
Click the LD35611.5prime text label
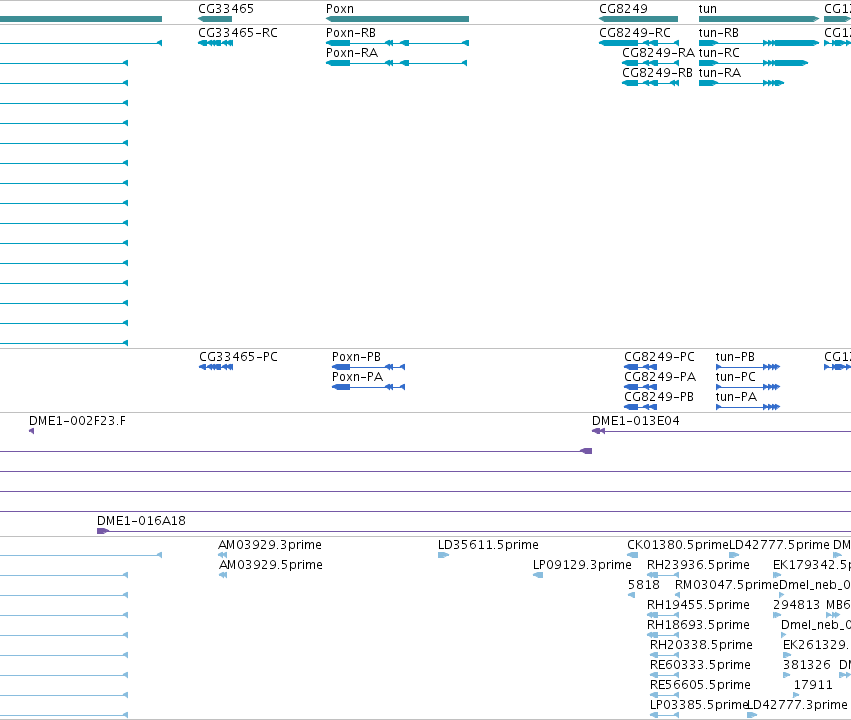coord(488,544)
